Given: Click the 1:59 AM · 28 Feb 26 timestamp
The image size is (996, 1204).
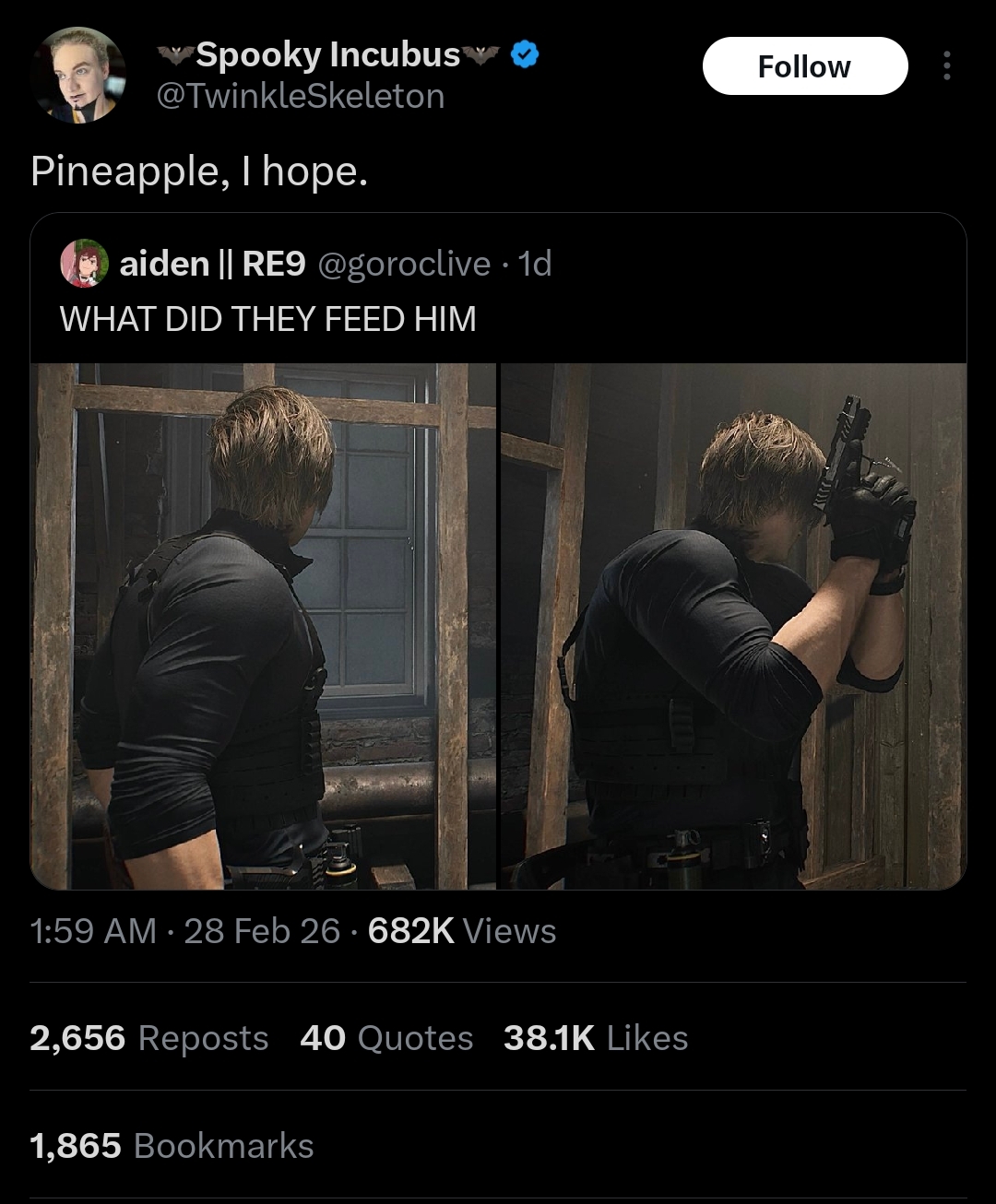Looking at the screenshot, I should (184, 931).
